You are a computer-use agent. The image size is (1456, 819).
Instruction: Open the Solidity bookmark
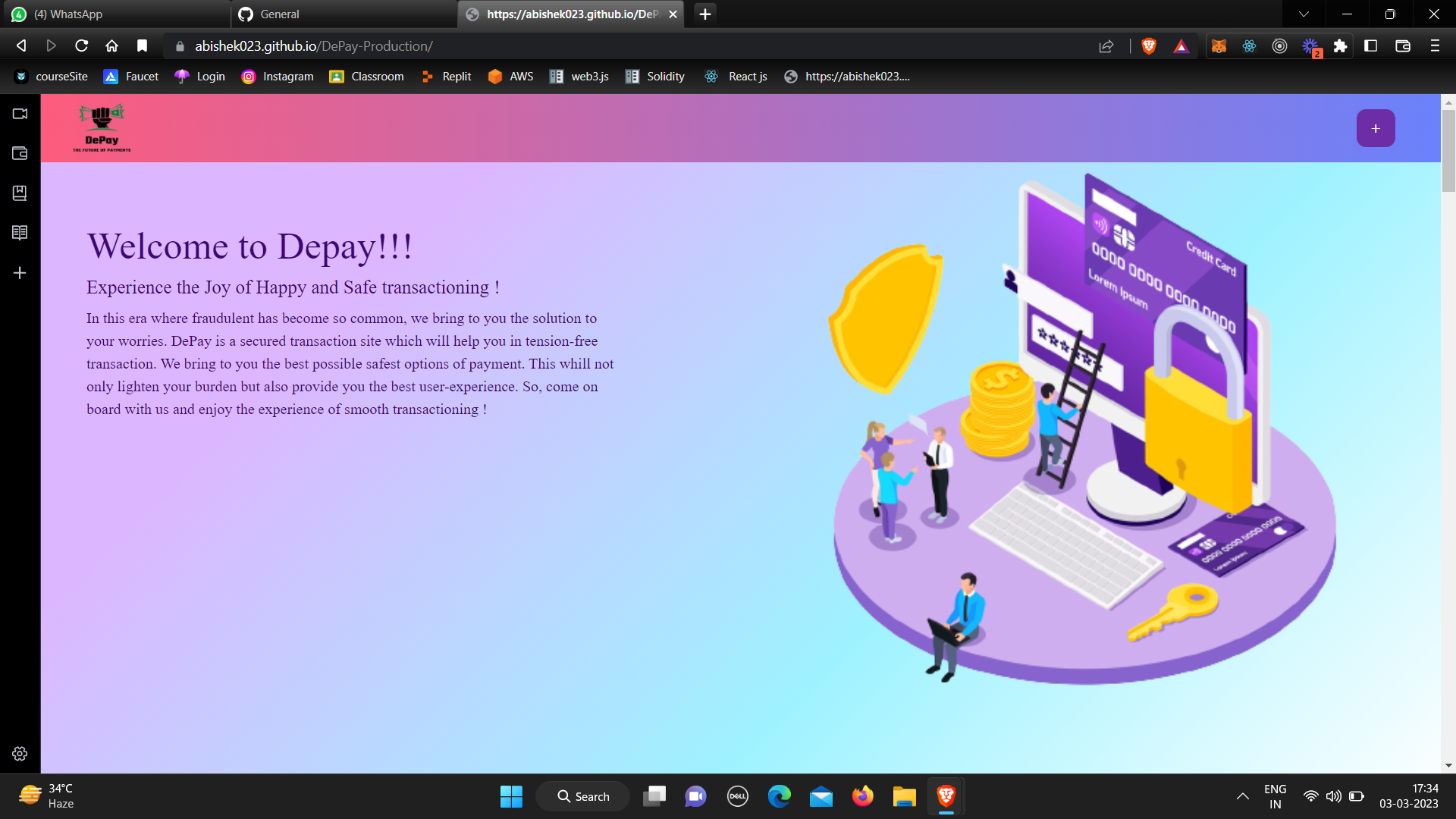(655, 77)
